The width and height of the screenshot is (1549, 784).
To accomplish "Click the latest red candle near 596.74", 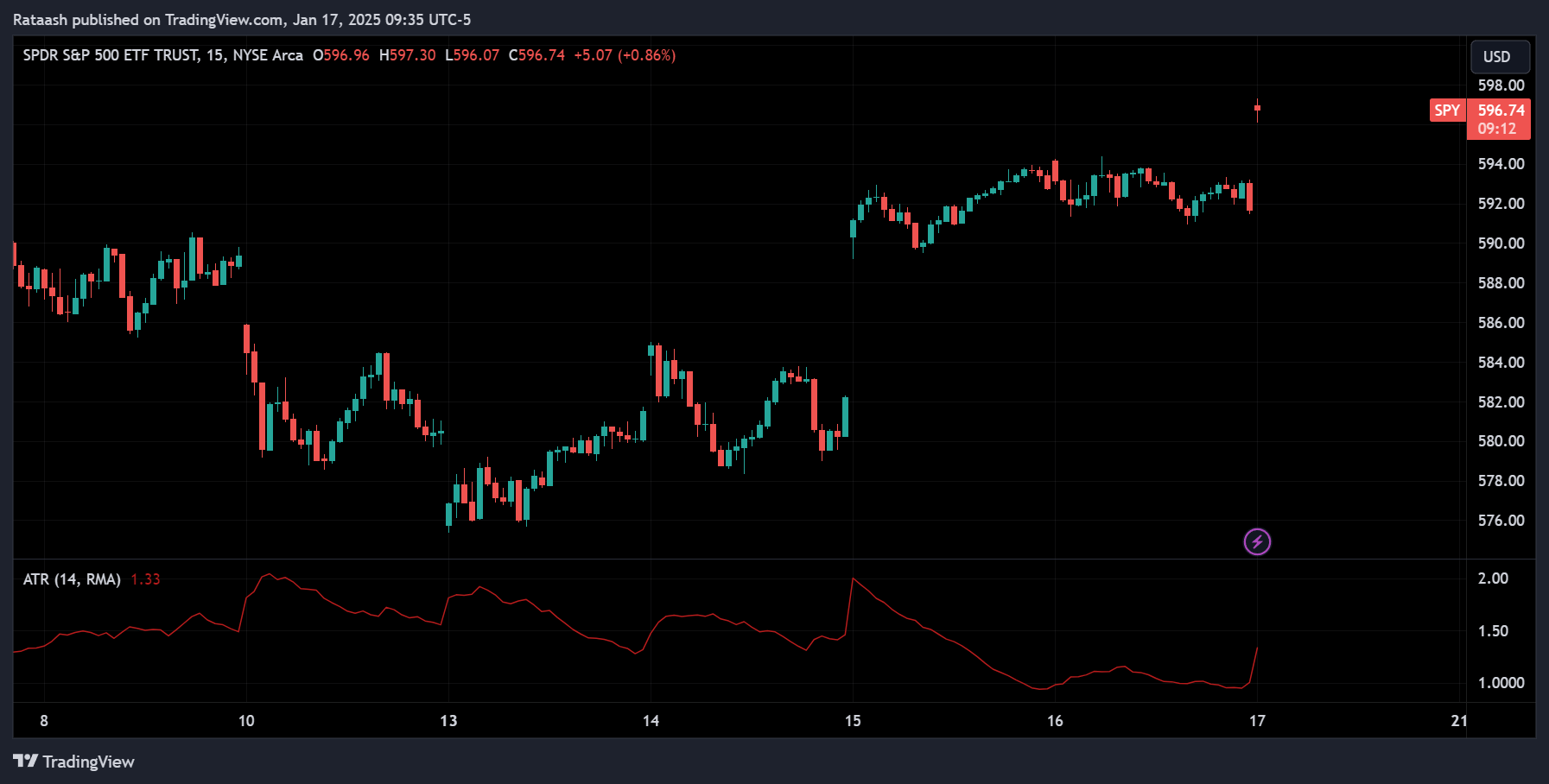I will pos(1257,109).
